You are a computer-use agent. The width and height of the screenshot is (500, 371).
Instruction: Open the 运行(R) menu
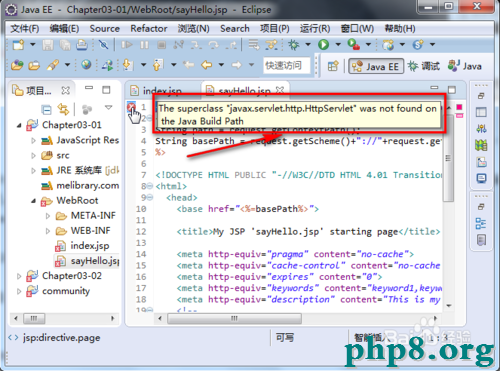(x=315, y=29)
